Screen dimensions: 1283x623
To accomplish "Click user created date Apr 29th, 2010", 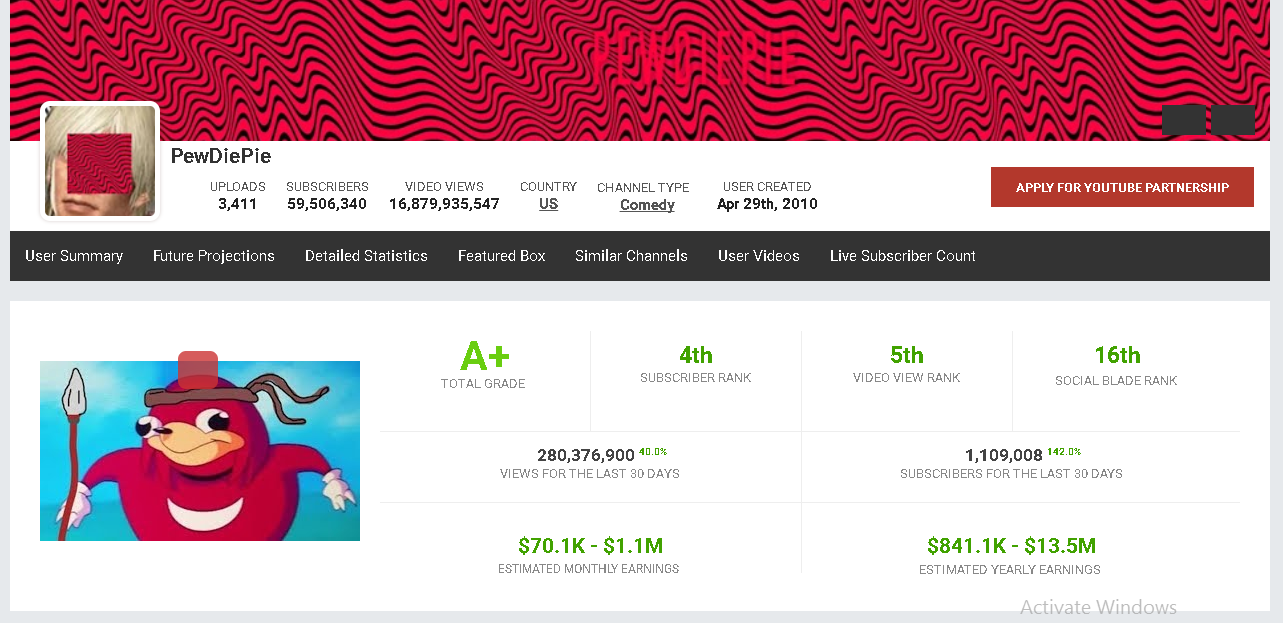I will (x=767, y=204).
